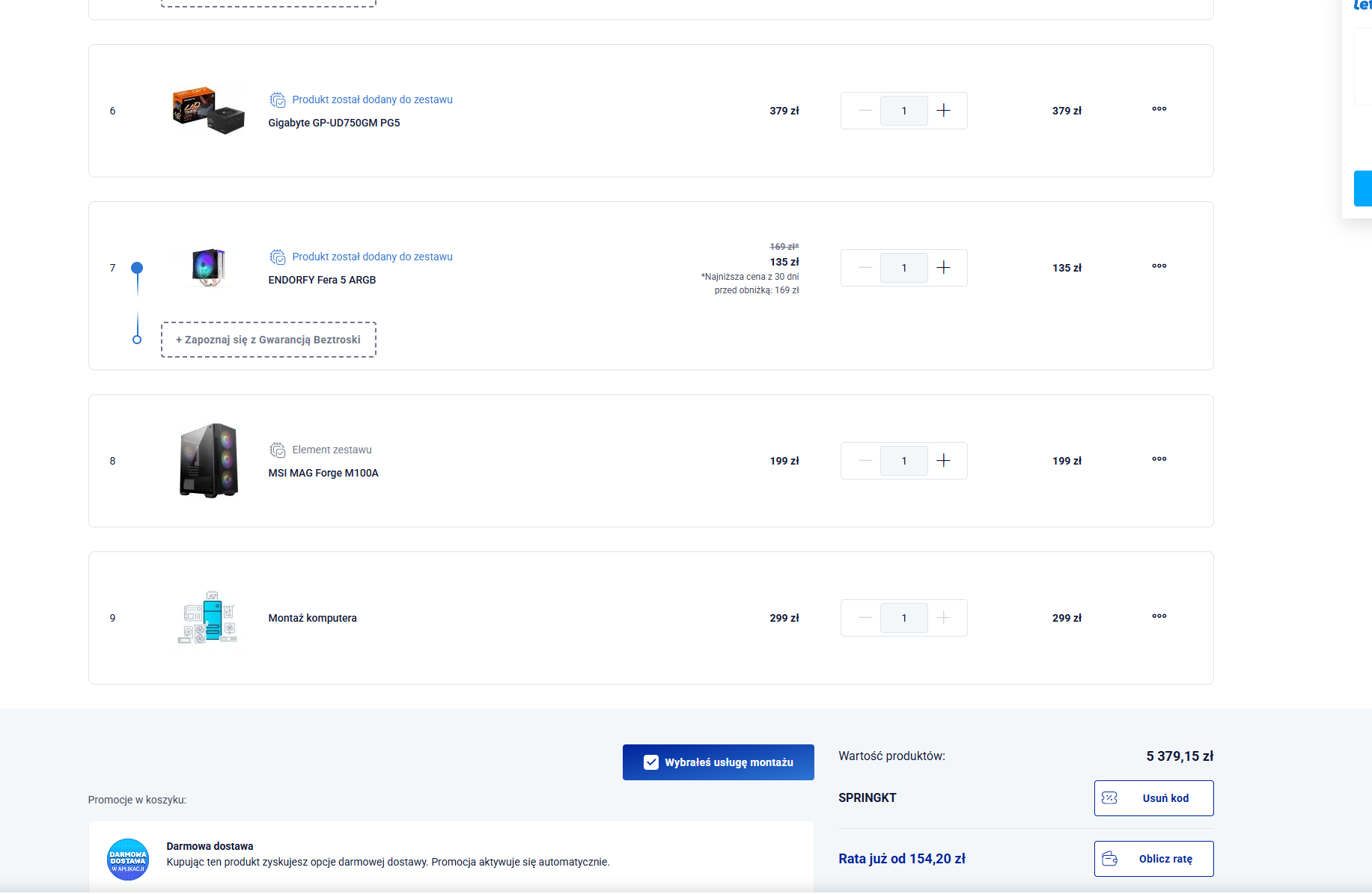
Task: Increase quantity of MSI MAG Forge M100A
Action: [944, 461]
